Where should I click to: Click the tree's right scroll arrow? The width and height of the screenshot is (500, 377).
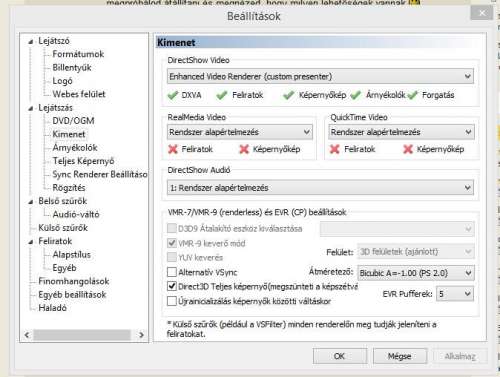click(x=141, y=335)
